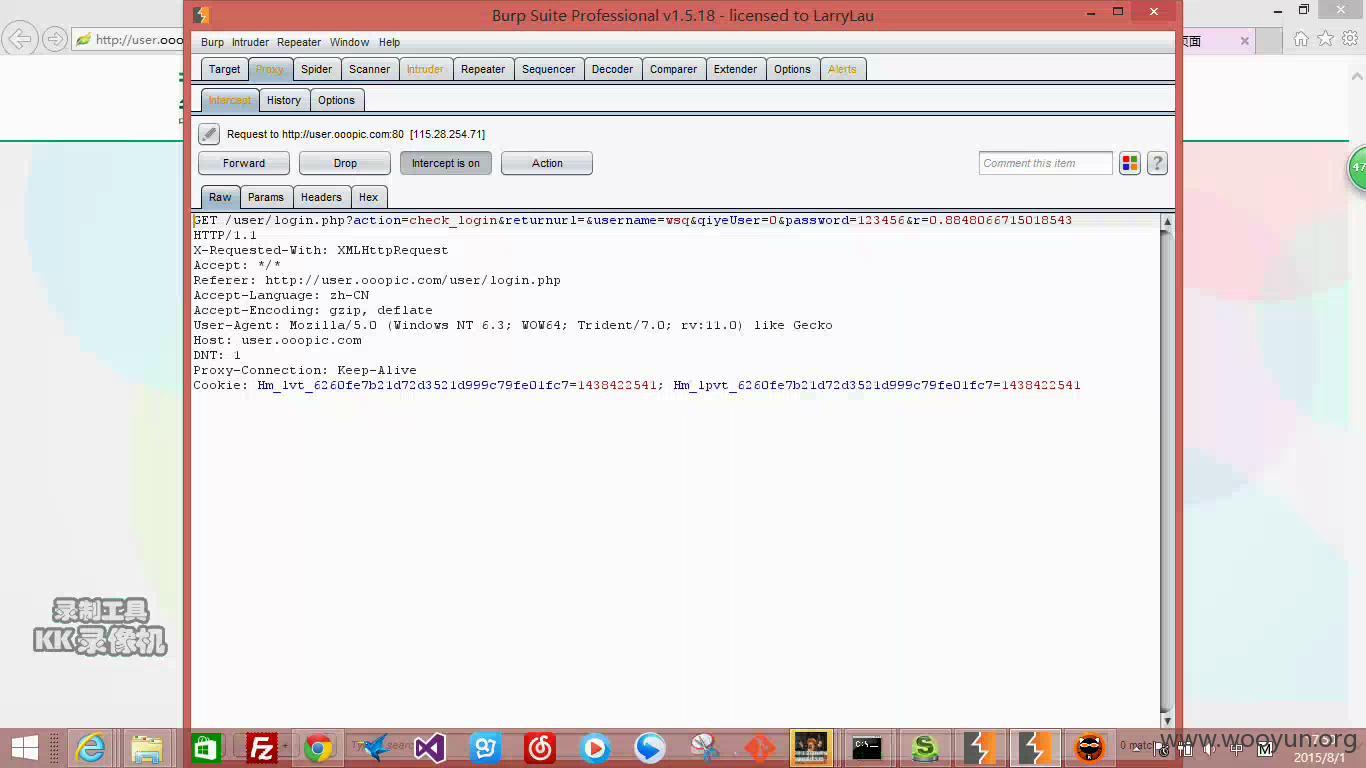Click the Drop button
1366x768 pixels.
pos(345,163)
